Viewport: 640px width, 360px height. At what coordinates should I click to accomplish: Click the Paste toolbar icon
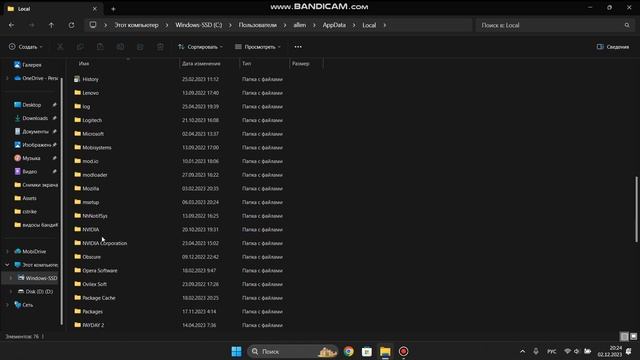click(100, 47)
